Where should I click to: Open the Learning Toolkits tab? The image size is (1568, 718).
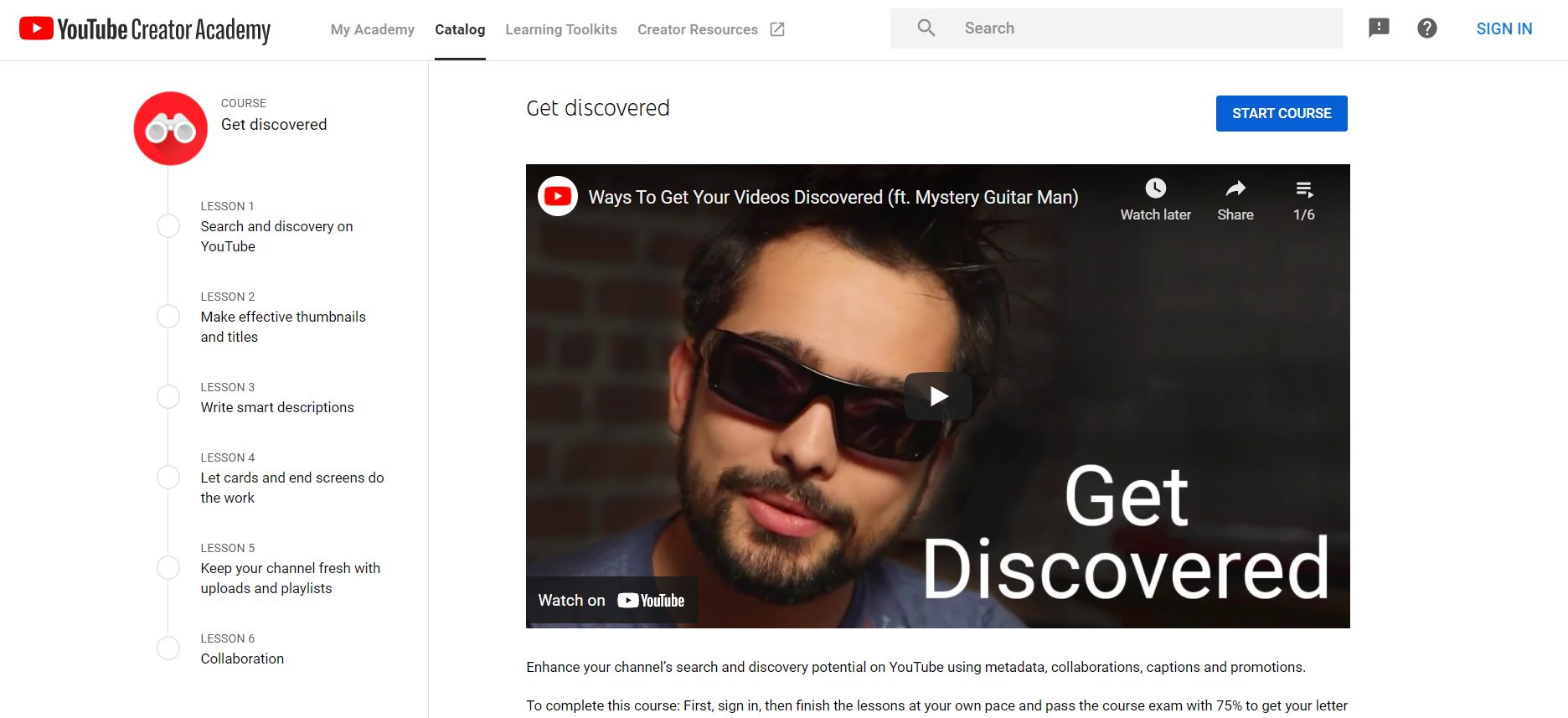561,29
